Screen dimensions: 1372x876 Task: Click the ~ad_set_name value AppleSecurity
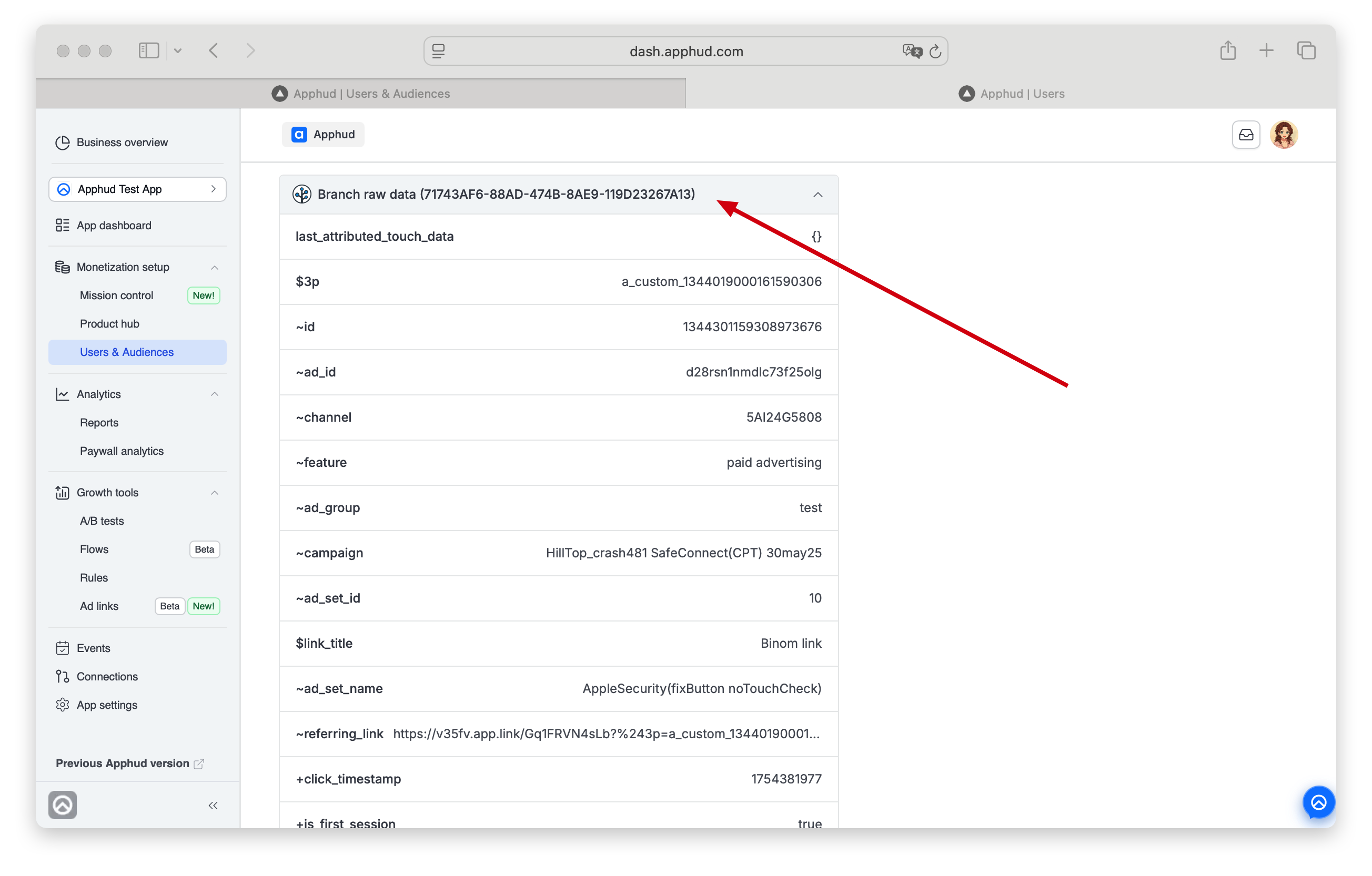click(x=701, y=689)
